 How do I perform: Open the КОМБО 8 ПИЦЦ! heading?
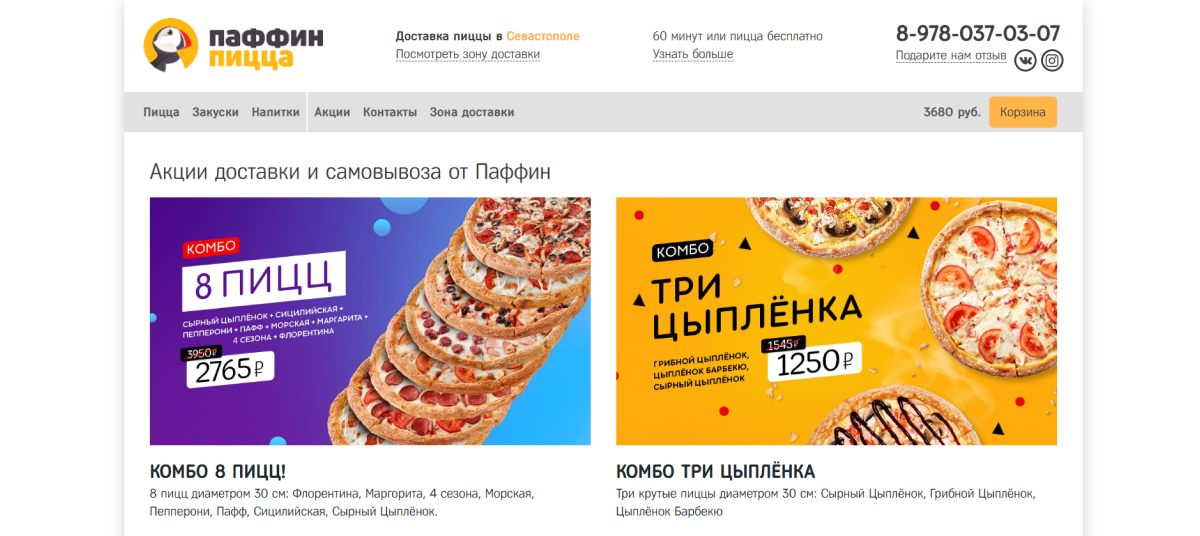(218, 472)
